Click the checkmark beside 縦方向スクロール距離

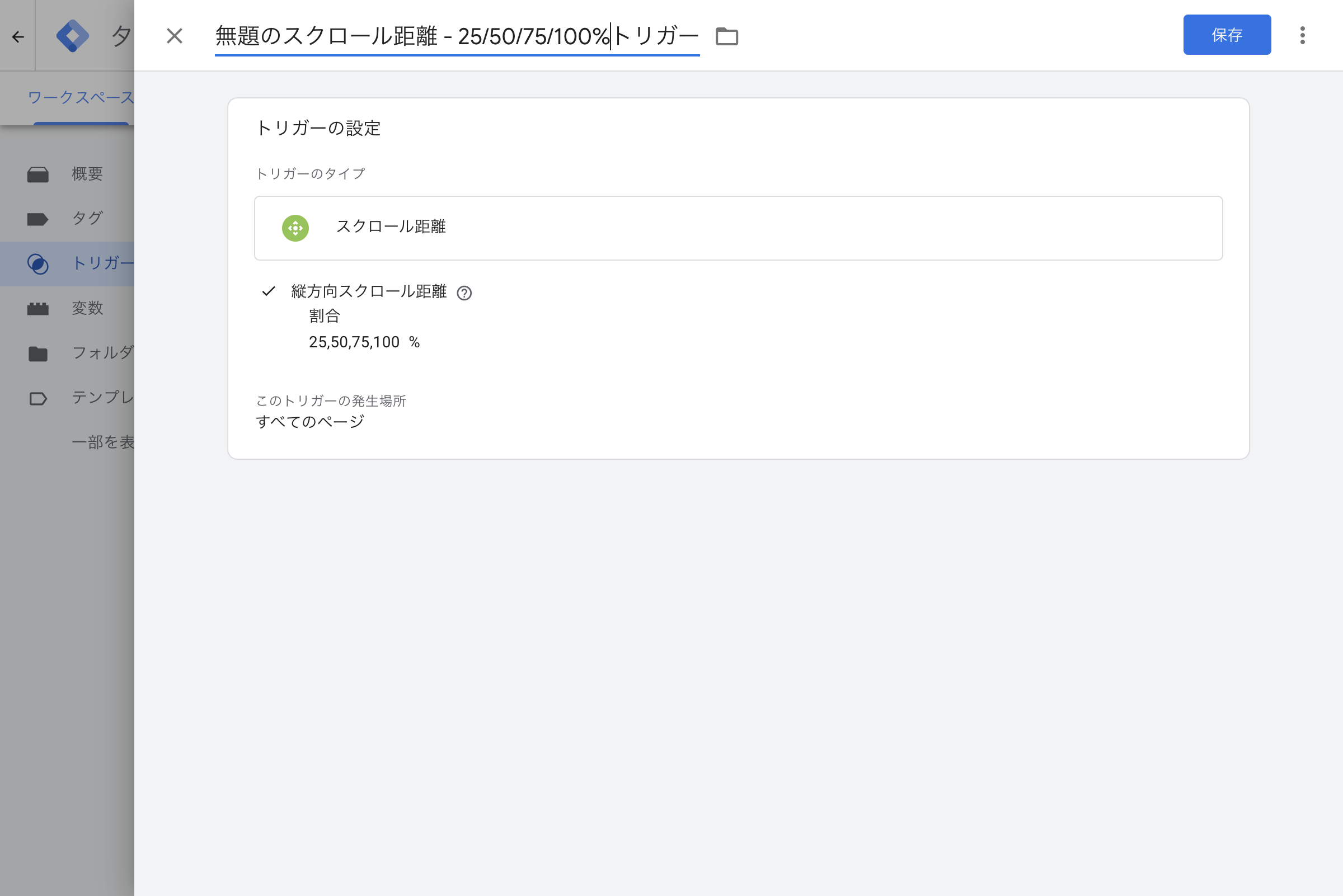point(269,291)
